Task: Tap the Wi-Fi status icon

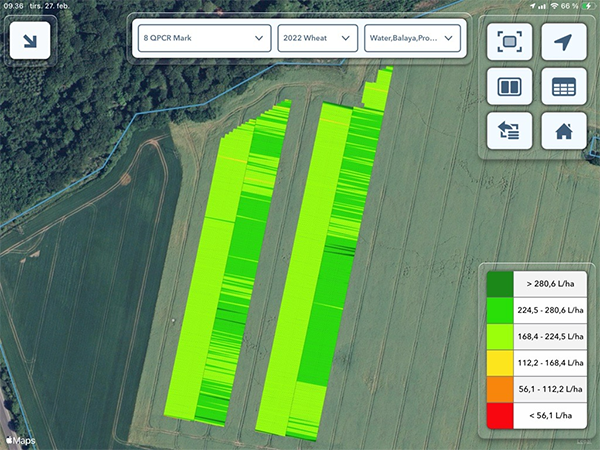Action: coord(554,6)
